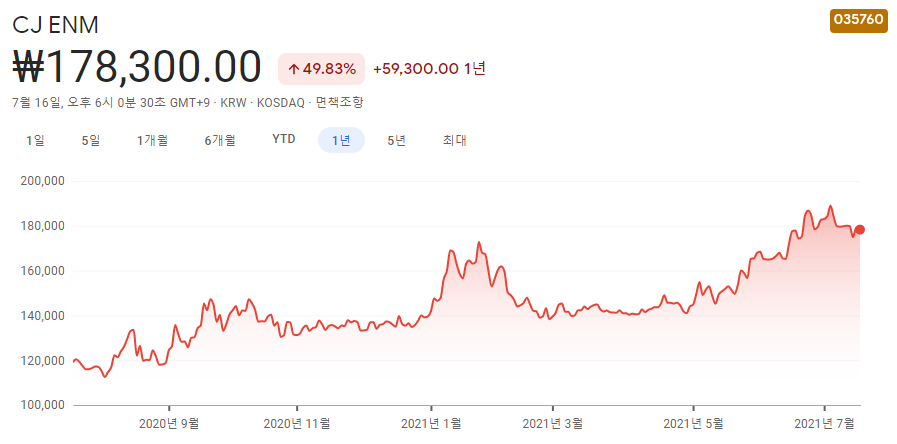Image resolution: width=897 pixels, height=444 pixels.
Task: Click the 2021년 5월 x-axis label
Action: point(693,424)
